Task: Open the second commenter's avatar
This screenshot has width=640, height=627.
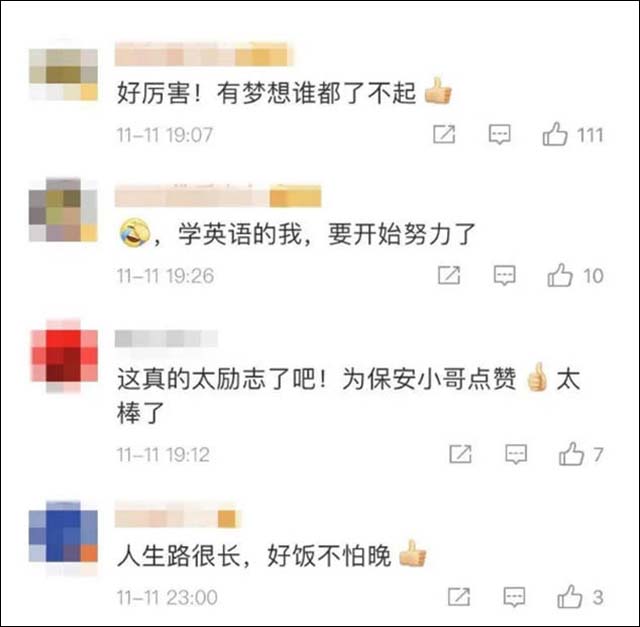Action: coord(63,210)
